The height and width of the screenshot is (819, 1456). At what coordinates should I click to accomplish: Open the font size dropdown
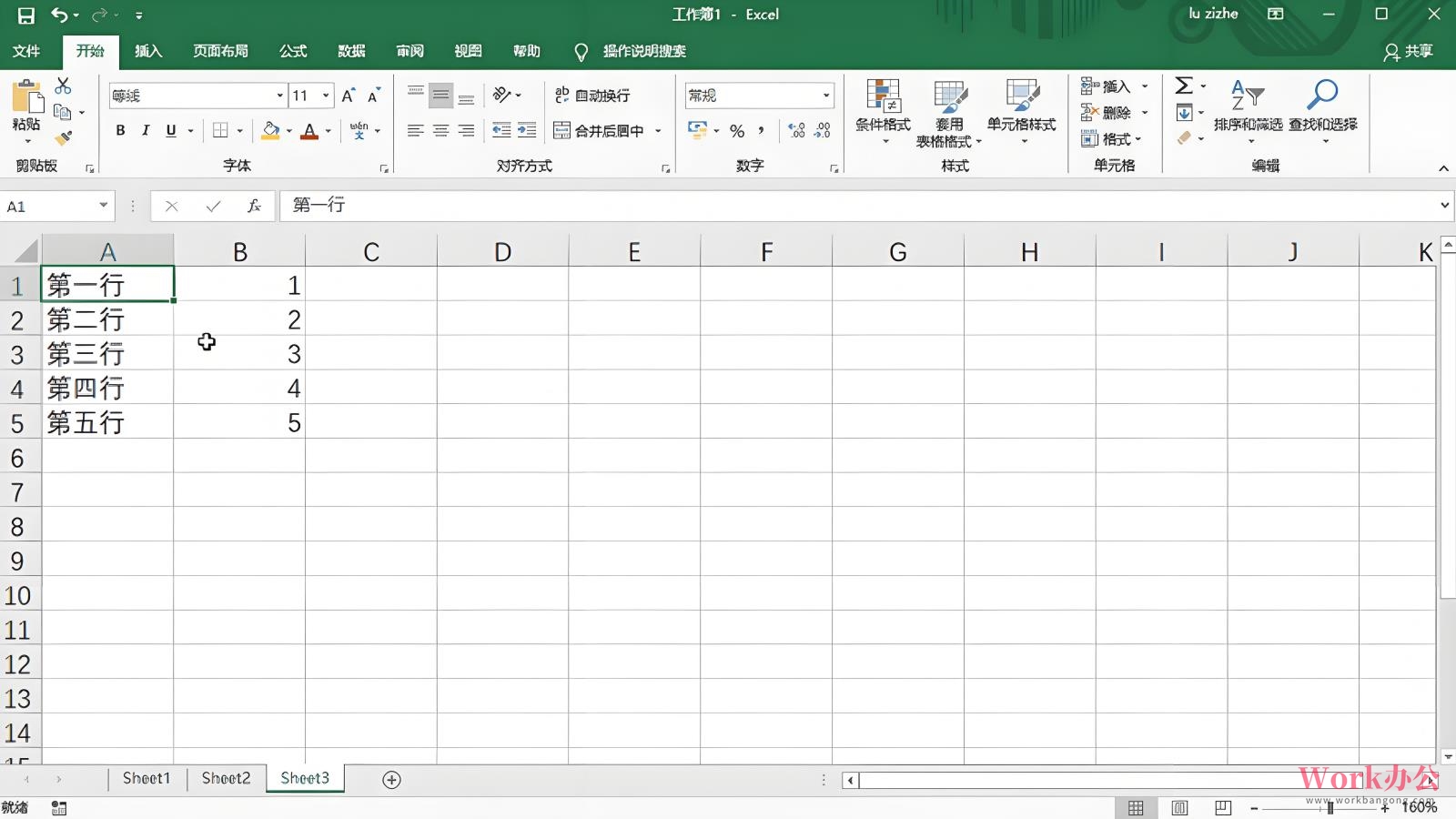pyautogui.click(x=326, y=96)
